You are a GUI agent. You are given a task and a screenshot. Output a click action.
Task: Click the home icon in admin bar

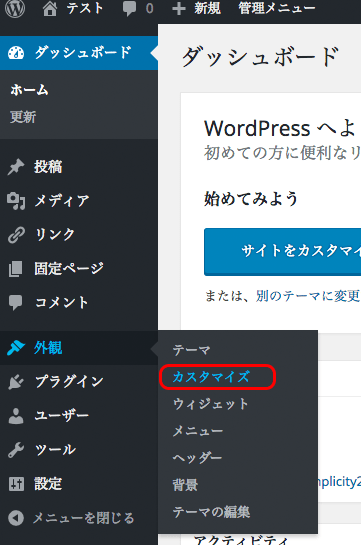tap(50, 8)
